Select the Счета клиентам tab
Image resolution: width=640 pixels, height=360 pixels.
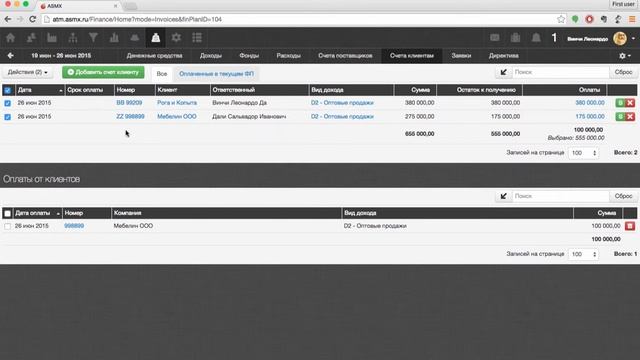coord(412,56)
